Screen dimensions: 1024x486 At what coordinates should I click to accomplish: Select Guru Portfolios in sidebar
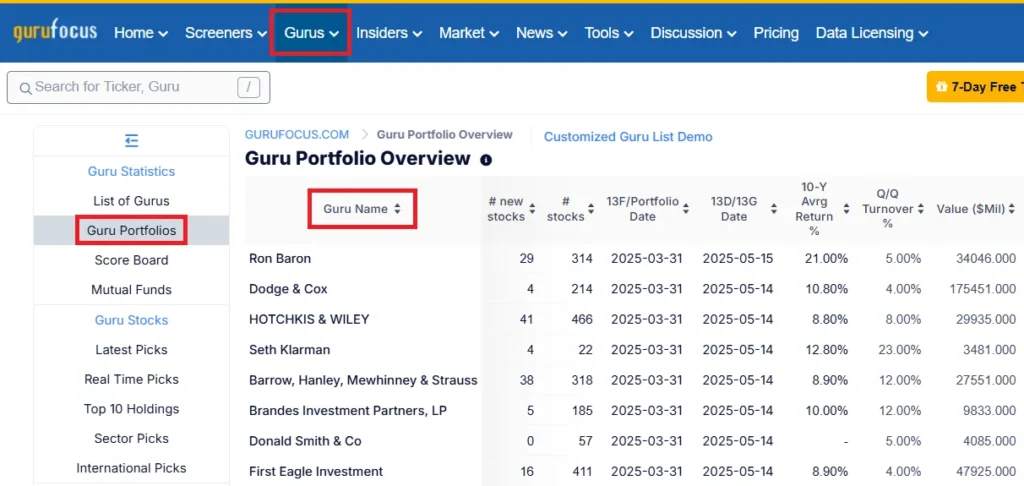tap(131, 231)
